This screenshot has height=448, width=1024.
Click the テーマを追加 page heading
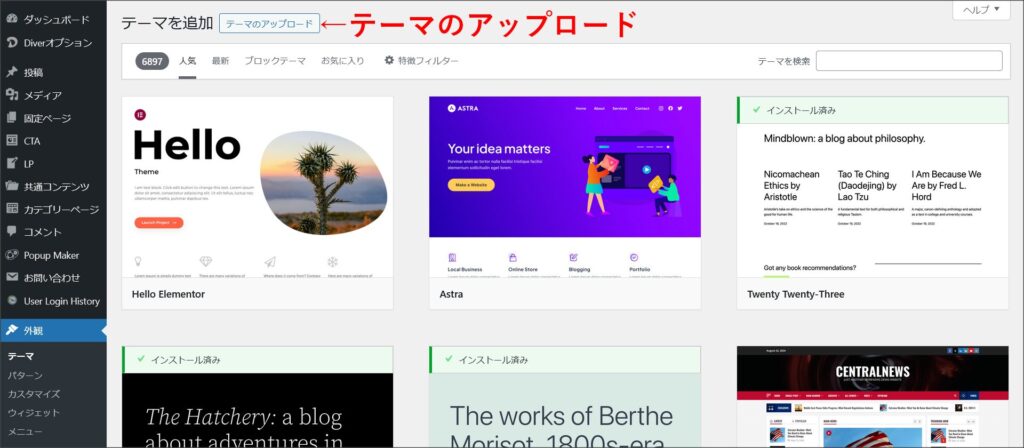coord(167,24)
